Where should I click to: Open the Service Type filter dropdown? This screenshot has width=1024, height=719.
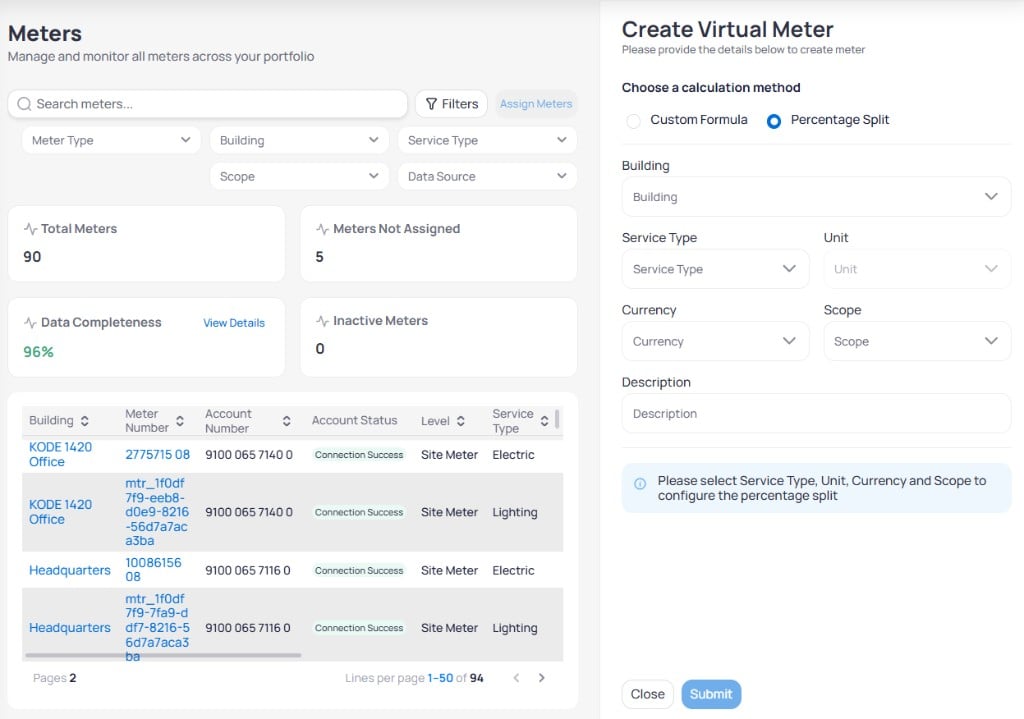(487, 140)
